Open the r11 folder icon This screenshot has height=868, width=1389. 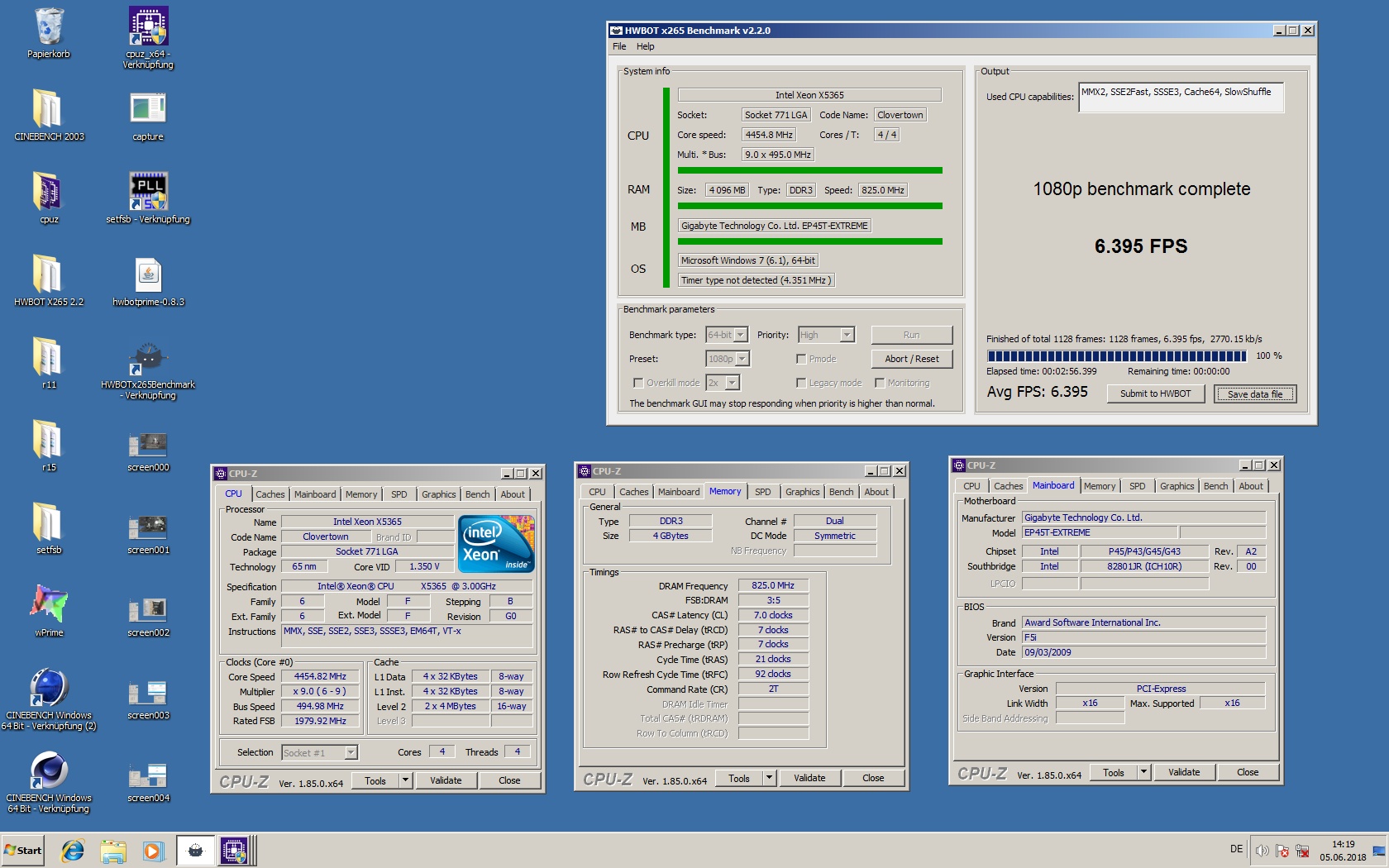pyautogui.click(x=49, y=364)
